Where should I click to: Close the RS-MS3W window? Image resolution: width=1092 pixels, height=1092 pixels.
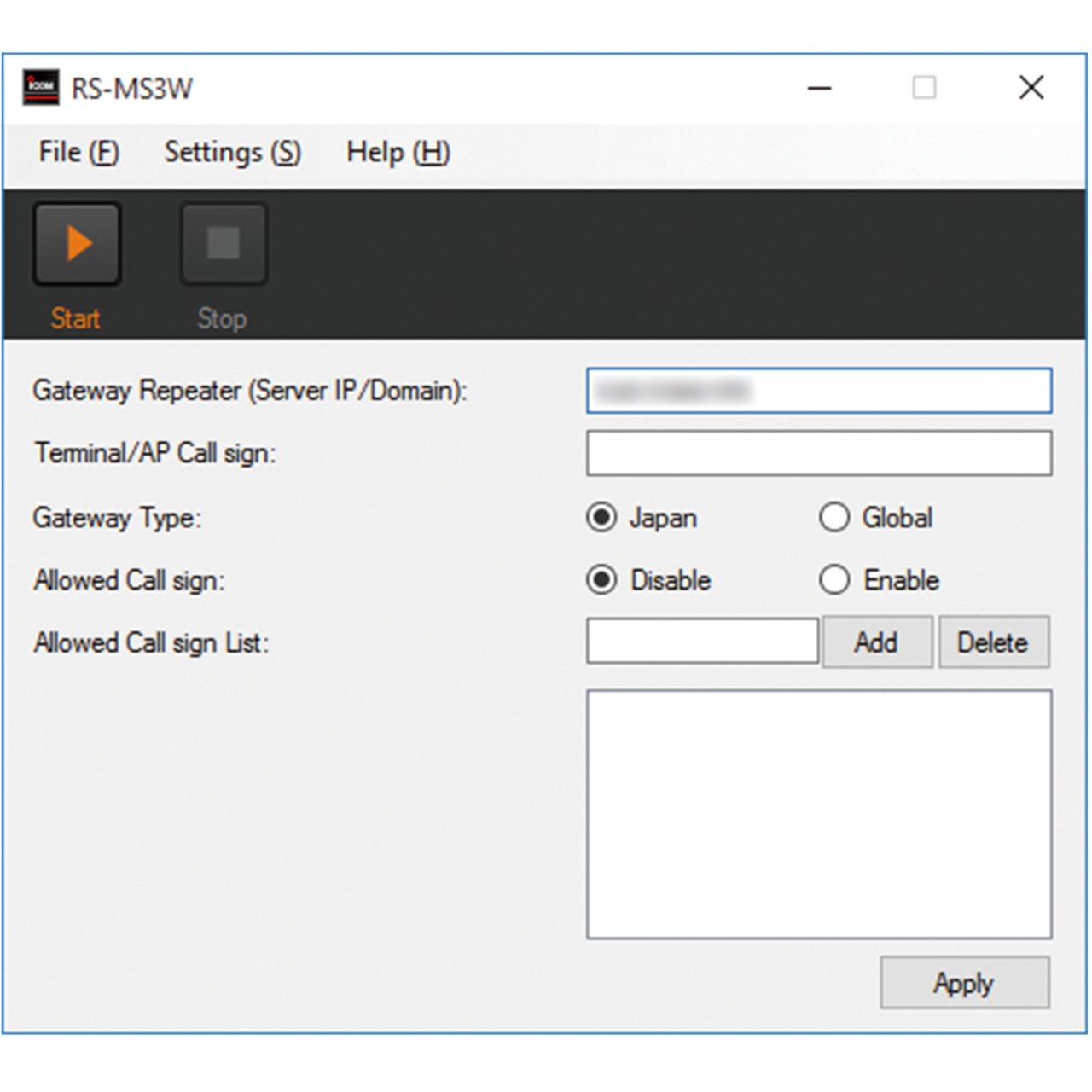pos(1031,87)
